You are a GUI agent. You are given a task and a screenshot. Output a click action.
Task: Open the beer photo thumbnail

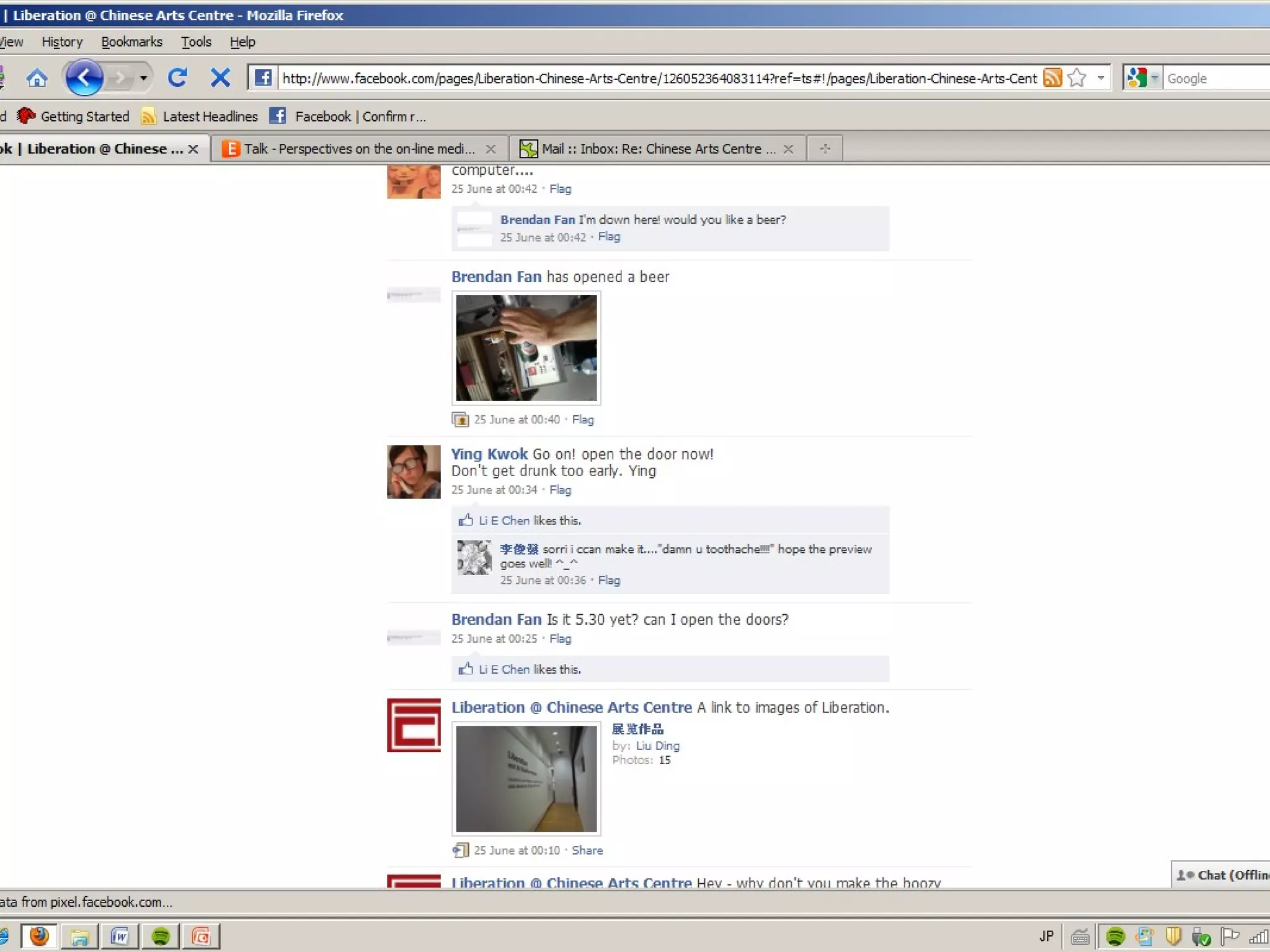click(x=526, y=347)
